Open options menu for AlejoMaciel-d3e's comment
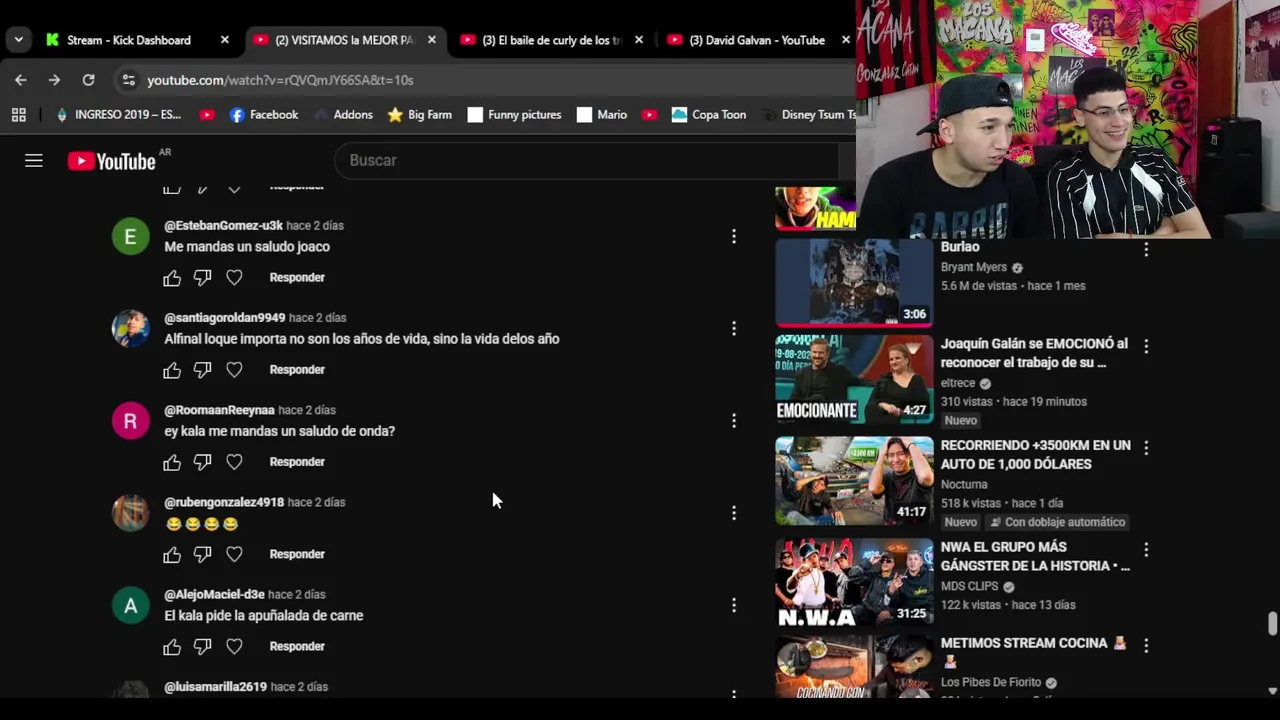The width and height of the screenshot is (1280, 720). click(734, 605)
